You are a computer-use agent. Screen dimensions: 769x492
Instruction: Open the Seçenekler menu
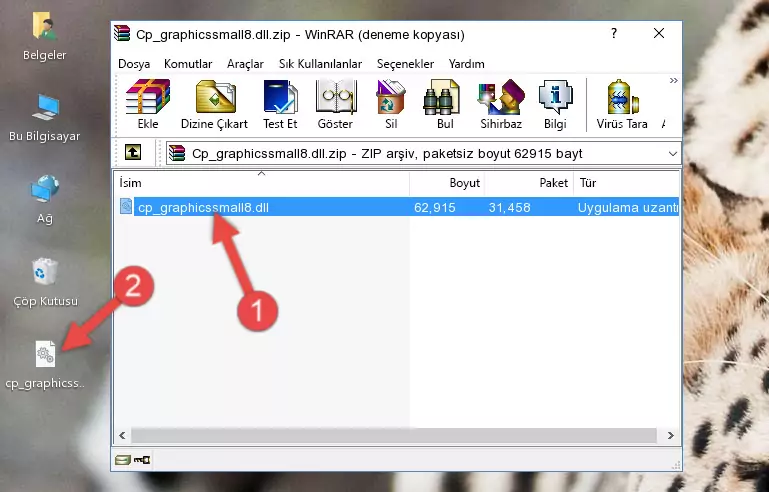click(405, 64)
